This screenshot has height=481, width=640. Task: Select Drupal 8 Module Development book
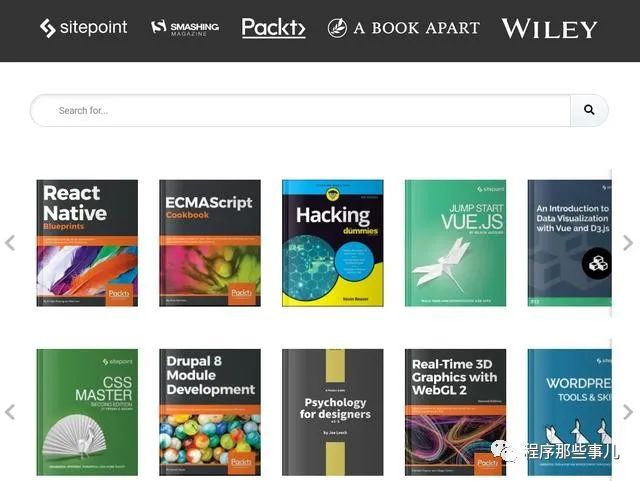[x=210, y=412]
